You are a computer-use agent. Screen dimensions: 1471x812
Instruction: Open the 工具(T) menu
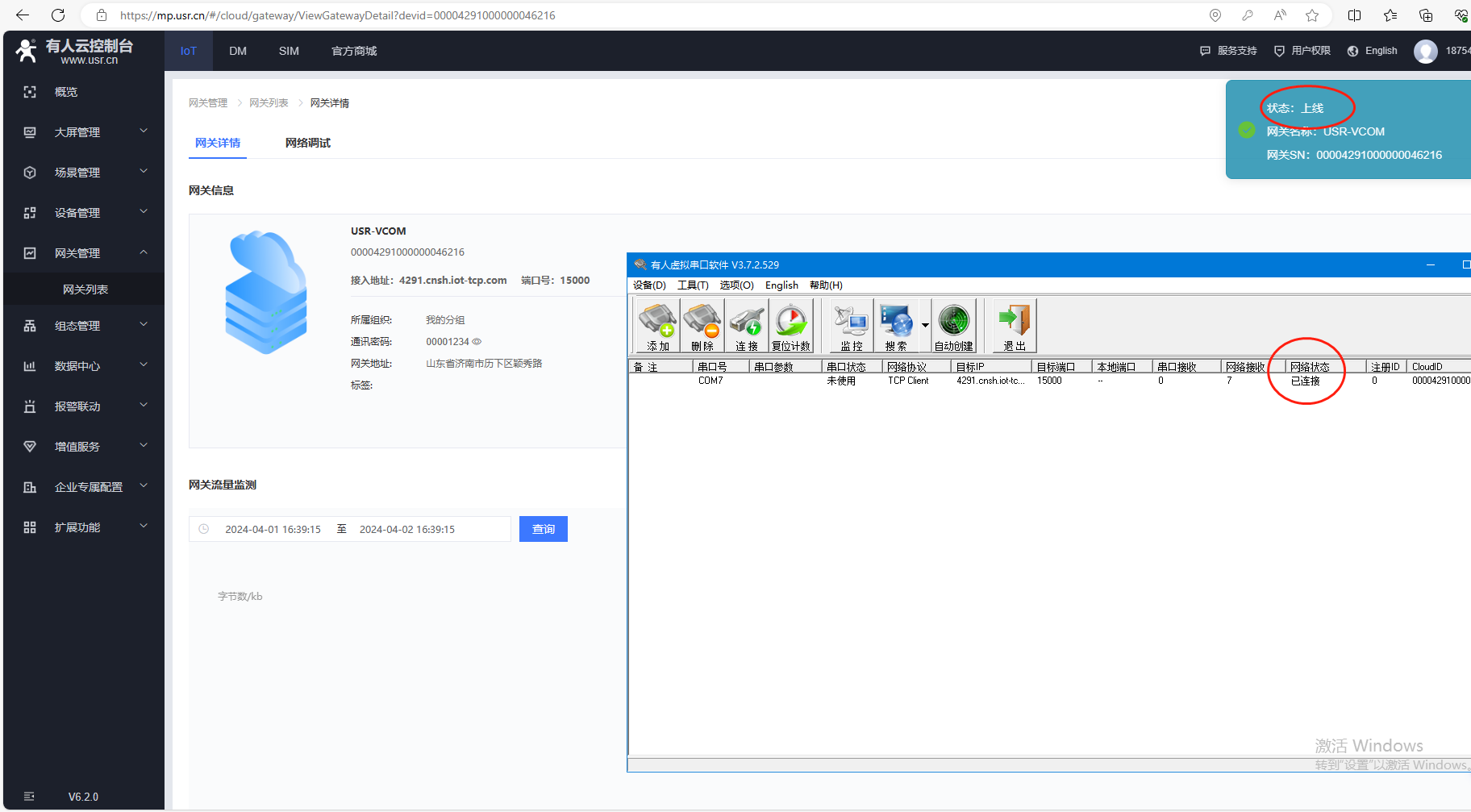693,285
